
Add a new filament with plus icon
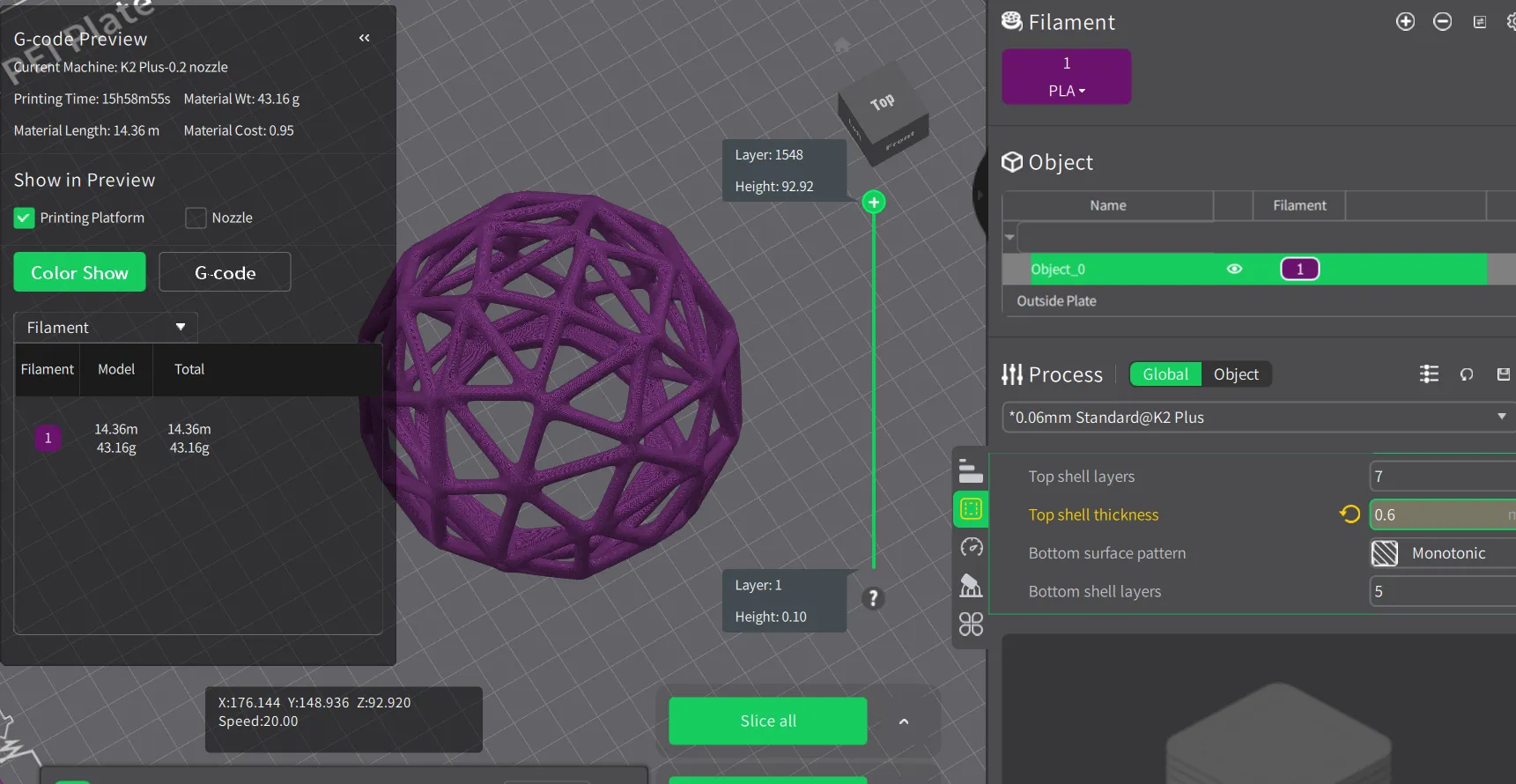(x=1405, y=22)
